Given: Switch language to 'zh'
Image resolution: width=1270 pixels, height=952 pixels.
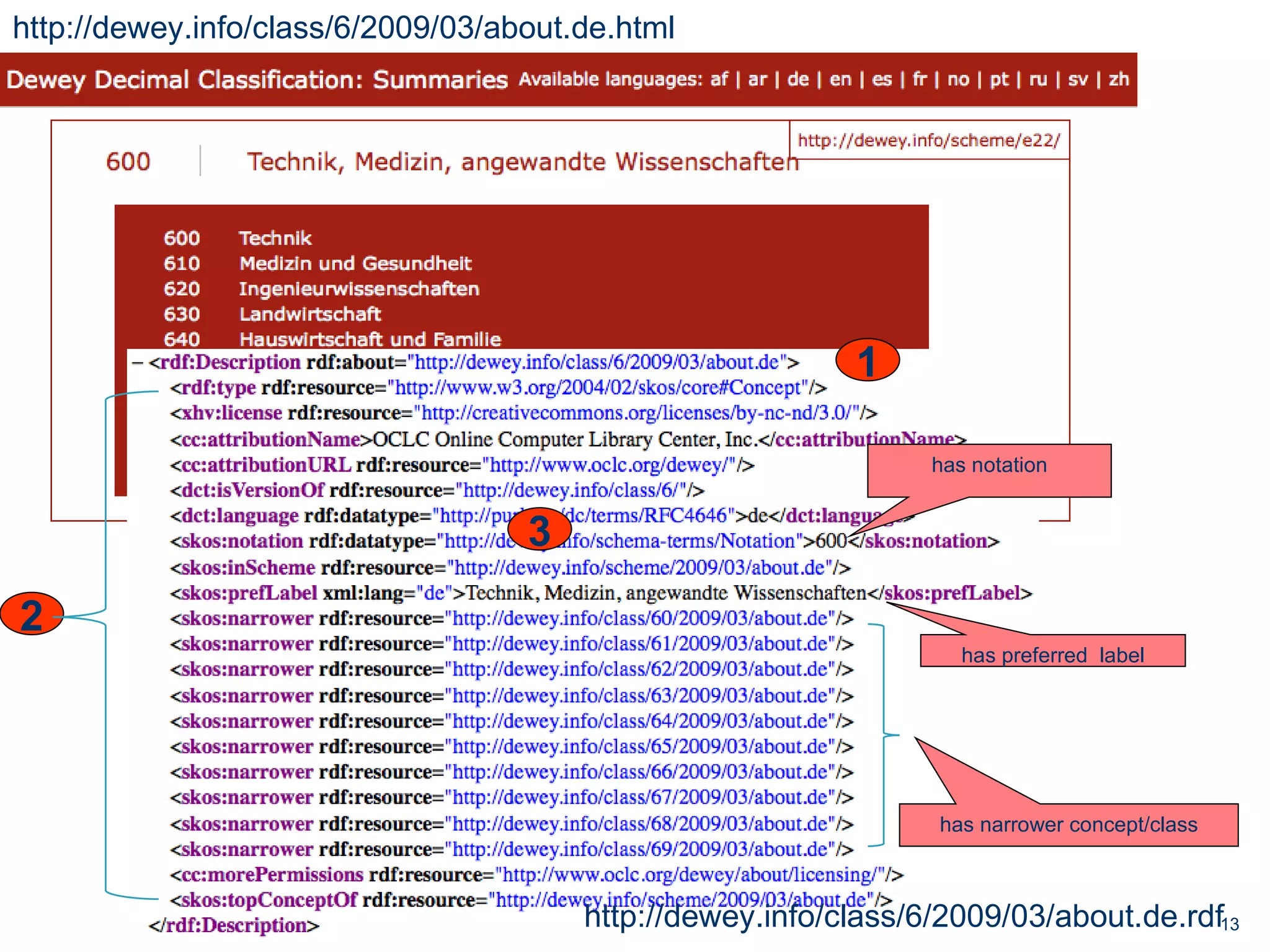Looking at the screenshot, I should (1119, 80).
